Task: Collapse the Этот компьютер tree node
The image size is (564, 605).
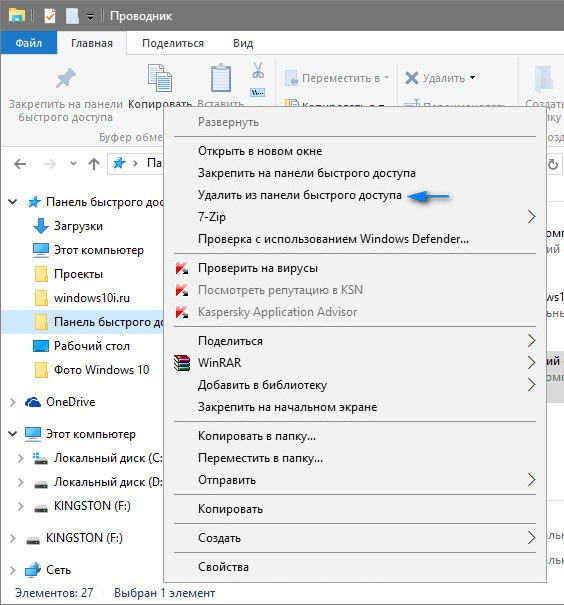Action: point(13,434)
